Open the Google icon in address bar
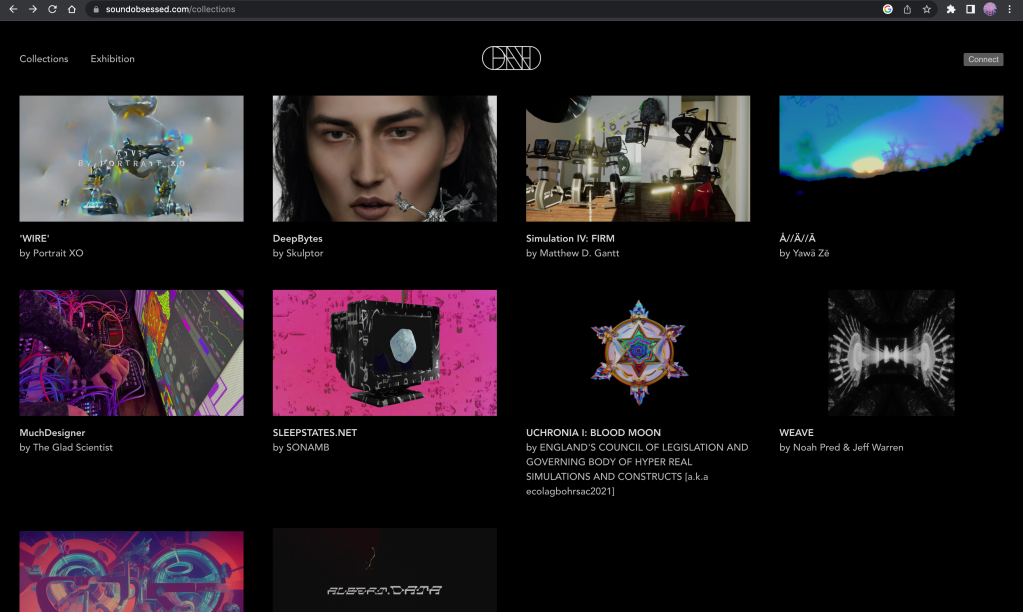This screenshot has height=612, width=1023. (887, 9)
